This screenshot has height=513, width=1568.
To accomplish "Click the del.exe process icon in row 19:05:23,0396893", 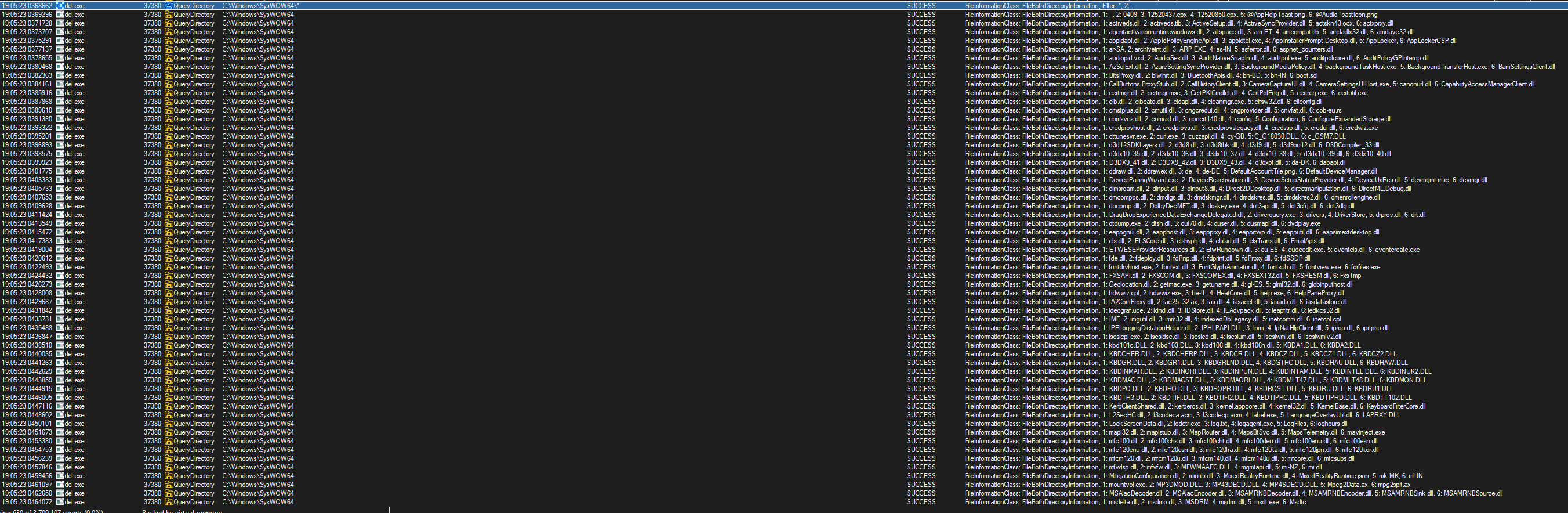I will click(x=60, y=145).
